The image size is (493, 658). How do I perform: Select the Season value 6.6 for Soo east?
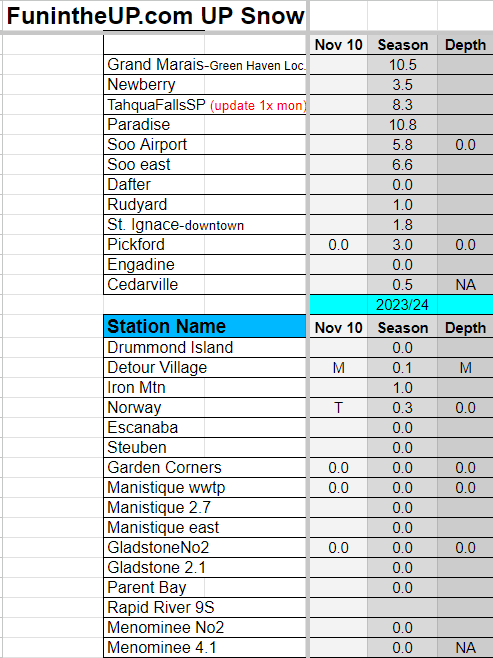click(x=402, y=164)
